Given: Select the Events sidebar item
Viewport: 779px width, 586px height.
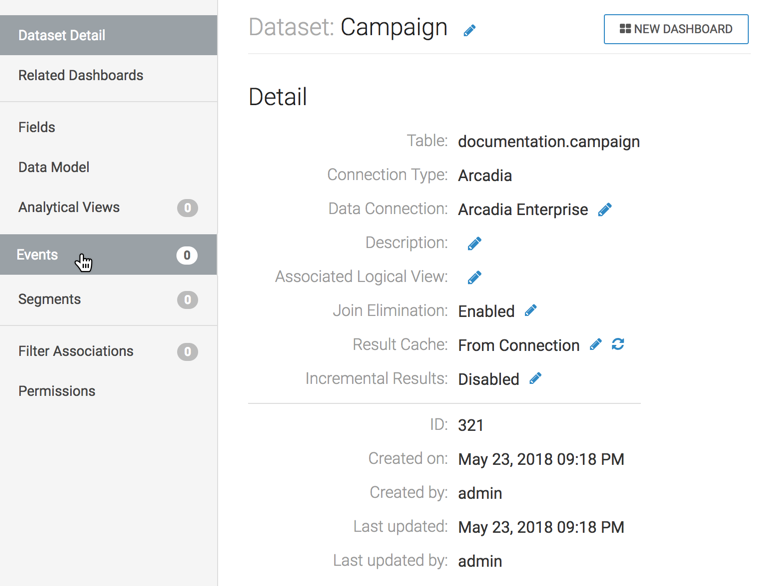Looking at the screenshot, I should (x=37, y=255).
